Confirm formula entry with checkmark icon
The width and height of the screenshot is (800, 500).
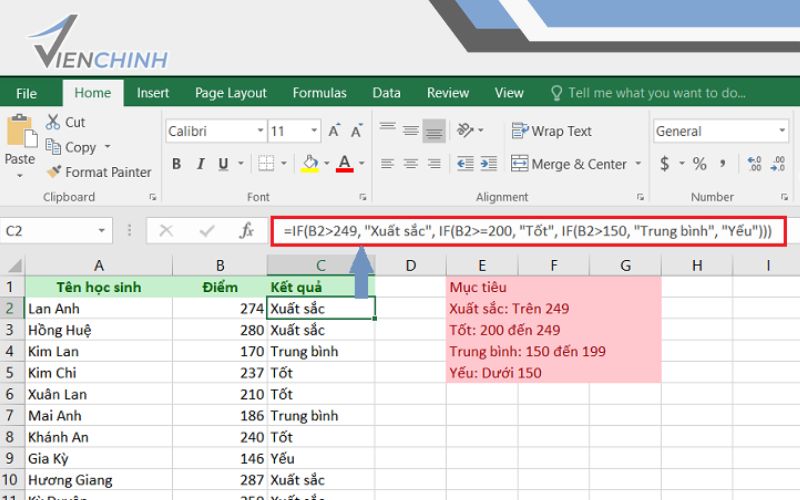coord(207,231)
